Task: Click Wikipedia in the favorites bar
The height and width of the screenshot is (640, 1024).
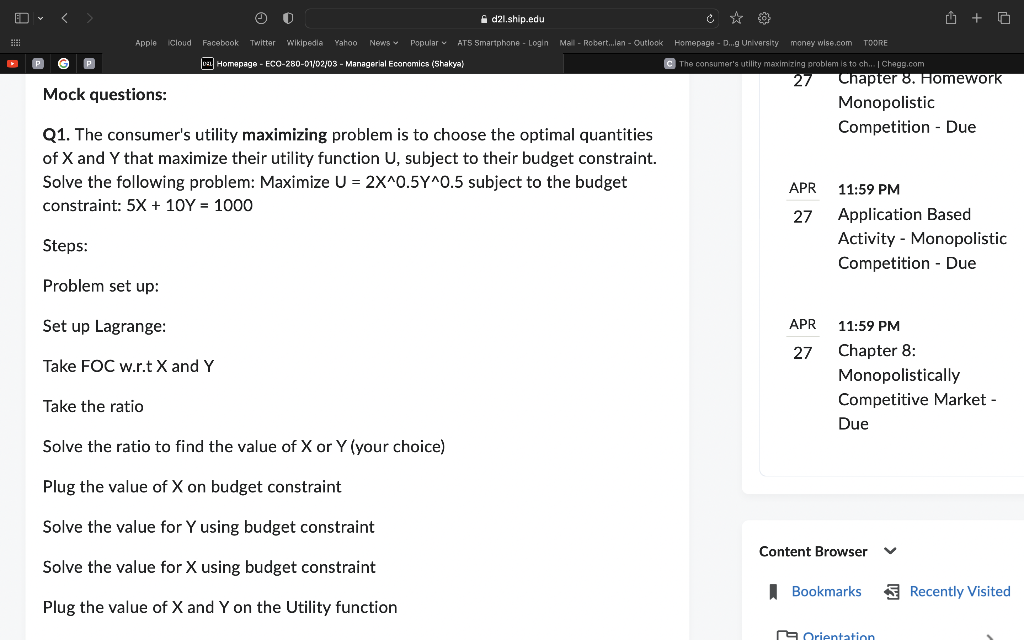Action: click(304, 43)
